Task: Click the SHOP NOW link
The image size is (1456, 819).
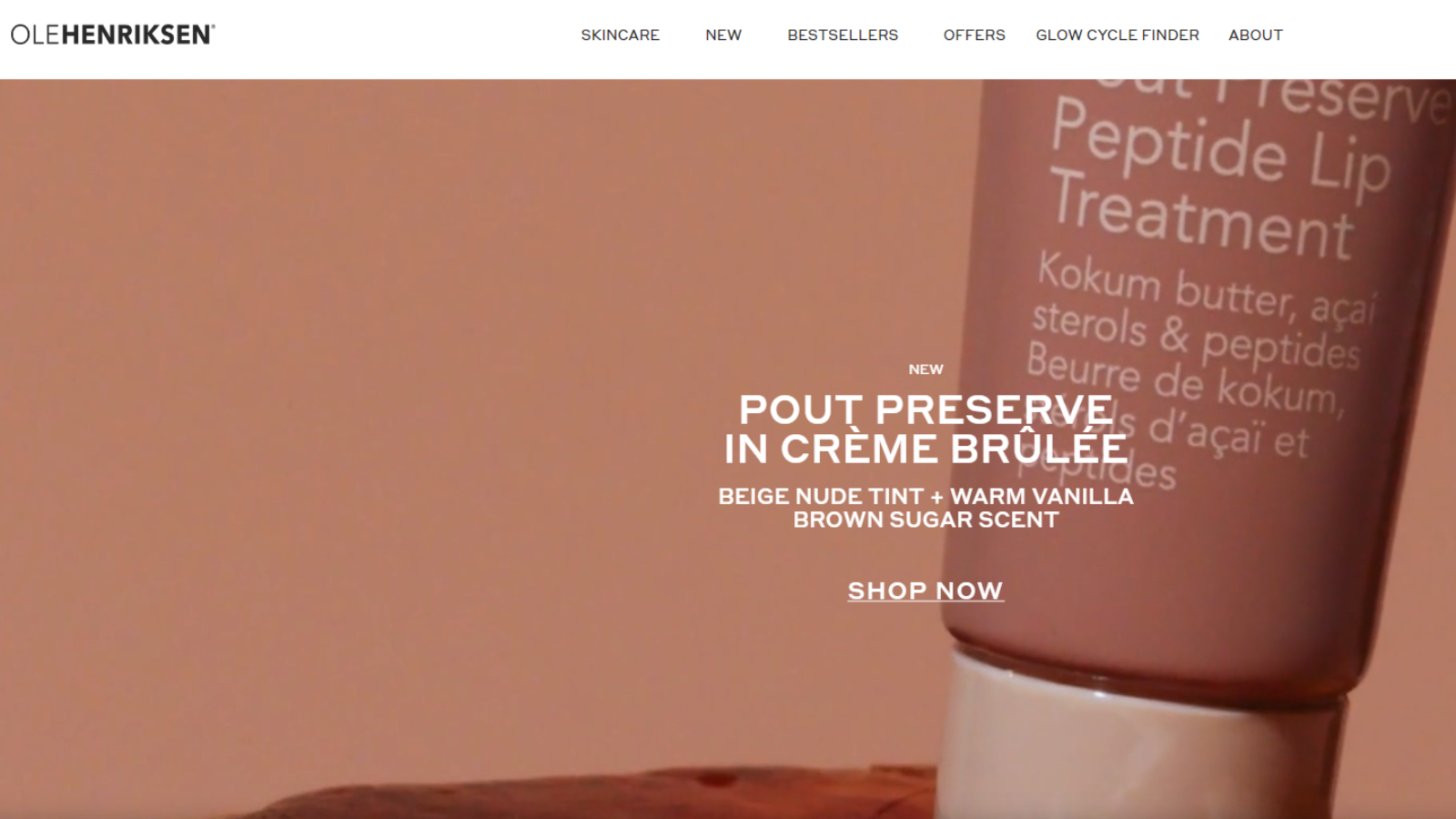Action: (x=925, y=591)
